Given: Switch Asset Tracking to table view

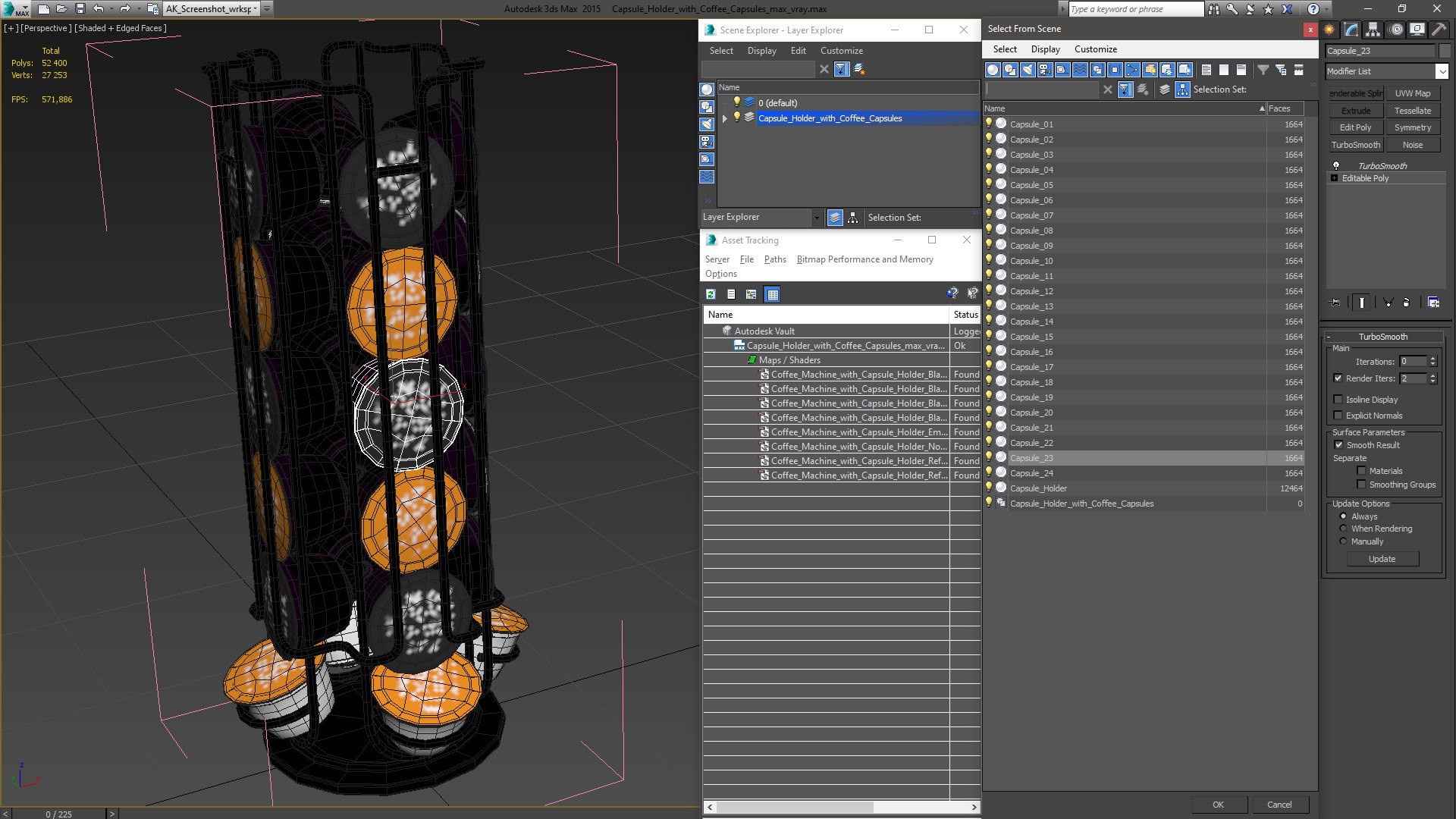Looking at the screenshot, I should coord(772,294).
